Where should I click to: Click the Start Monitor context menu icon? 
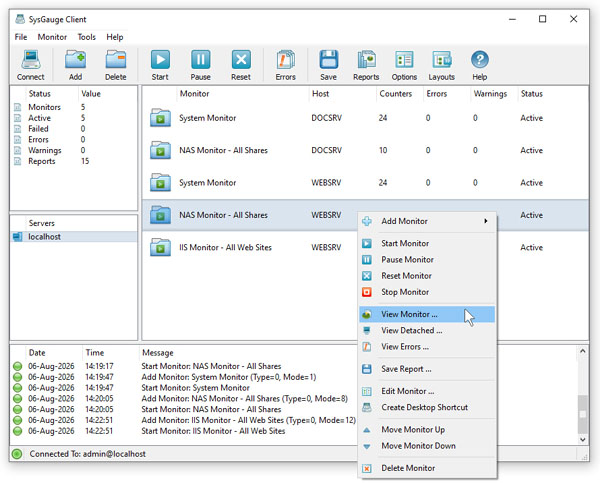pos(367,243)
